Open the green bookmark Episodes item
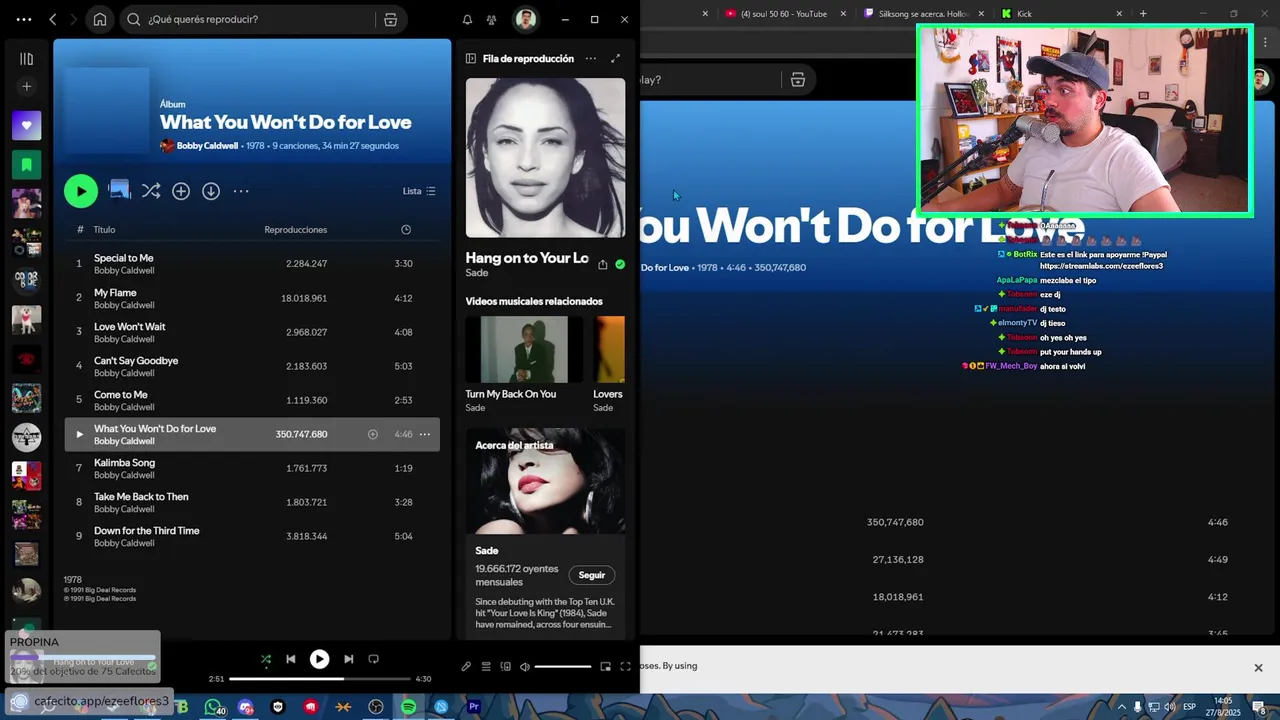 pyautogui.click(x=26, y=164)
